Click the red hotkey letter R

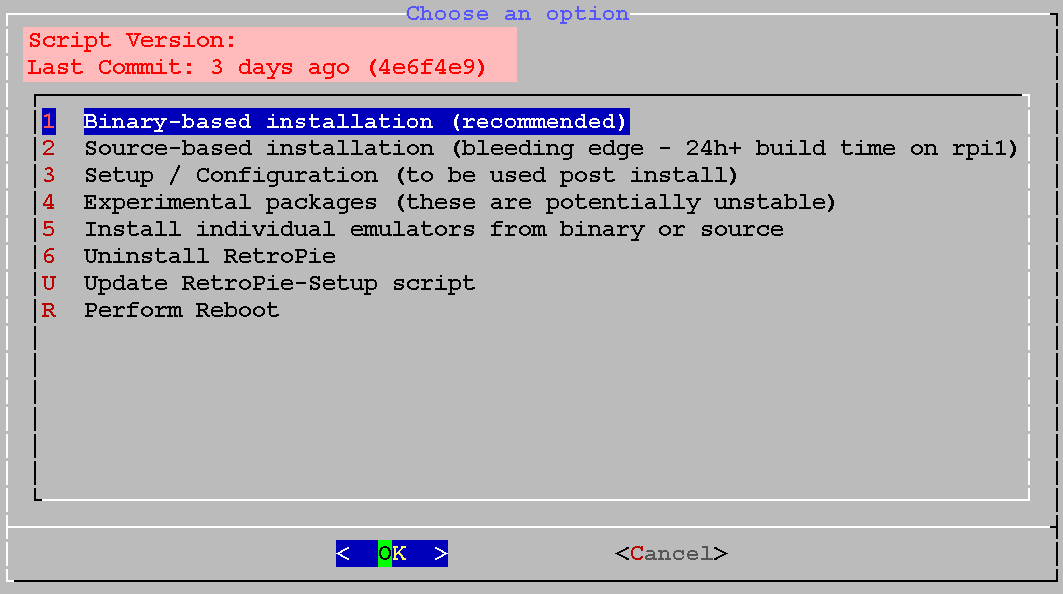click(49, 311)
